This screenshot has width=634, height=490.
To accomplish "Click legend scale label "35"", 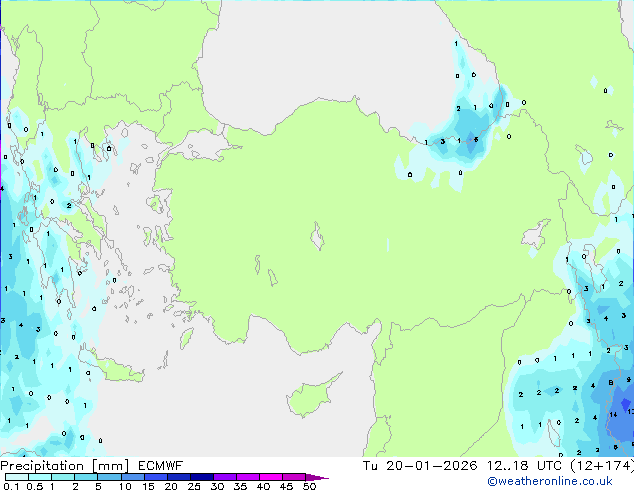I will pyautogui.click(x=240, y=486).
